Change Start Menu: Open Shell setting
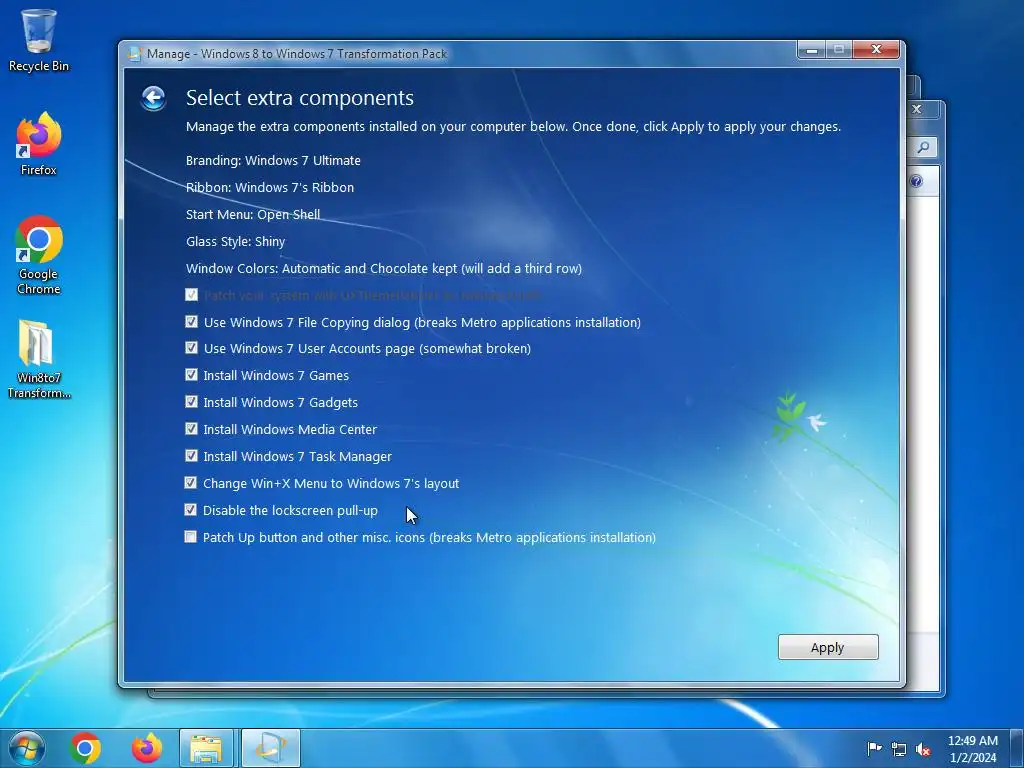The width and height of the screenshot is (1024, 768). tap(253, 214)
